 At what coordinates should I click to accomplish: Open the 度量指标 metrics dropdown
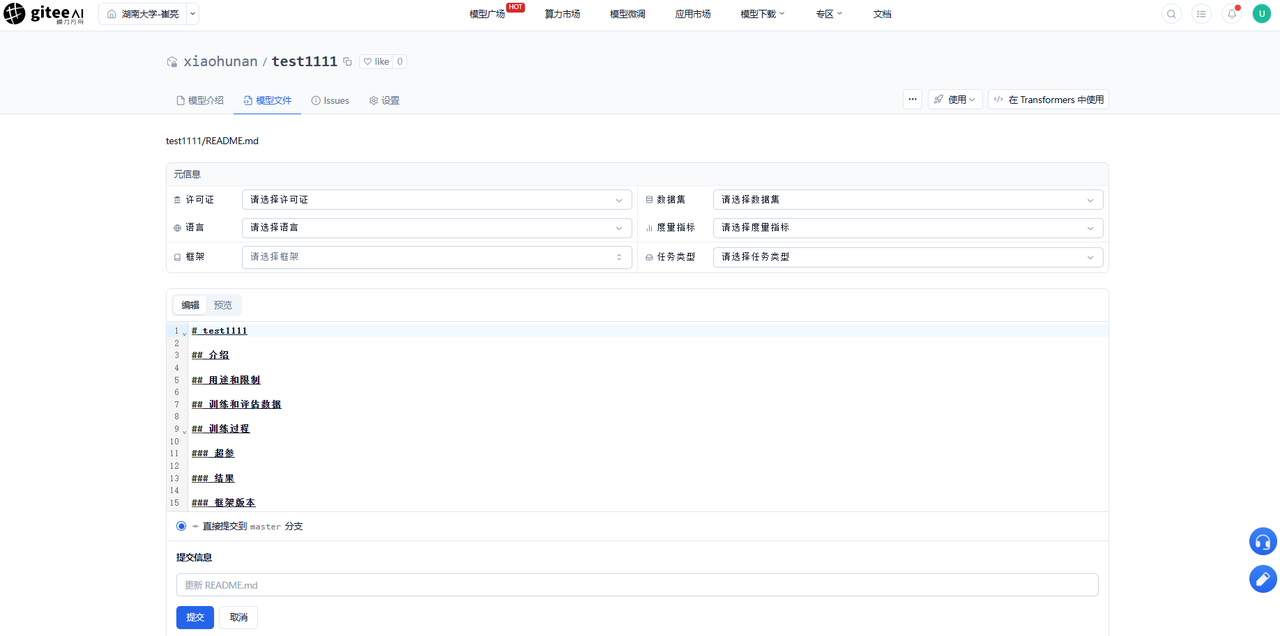tap(908, 228)
